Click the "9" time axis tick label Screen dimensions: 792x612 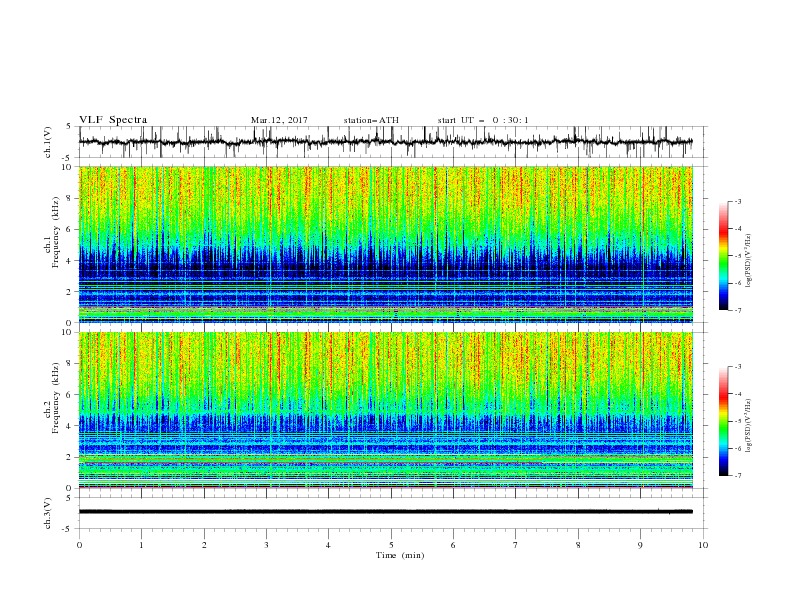[x=640, y=545]
